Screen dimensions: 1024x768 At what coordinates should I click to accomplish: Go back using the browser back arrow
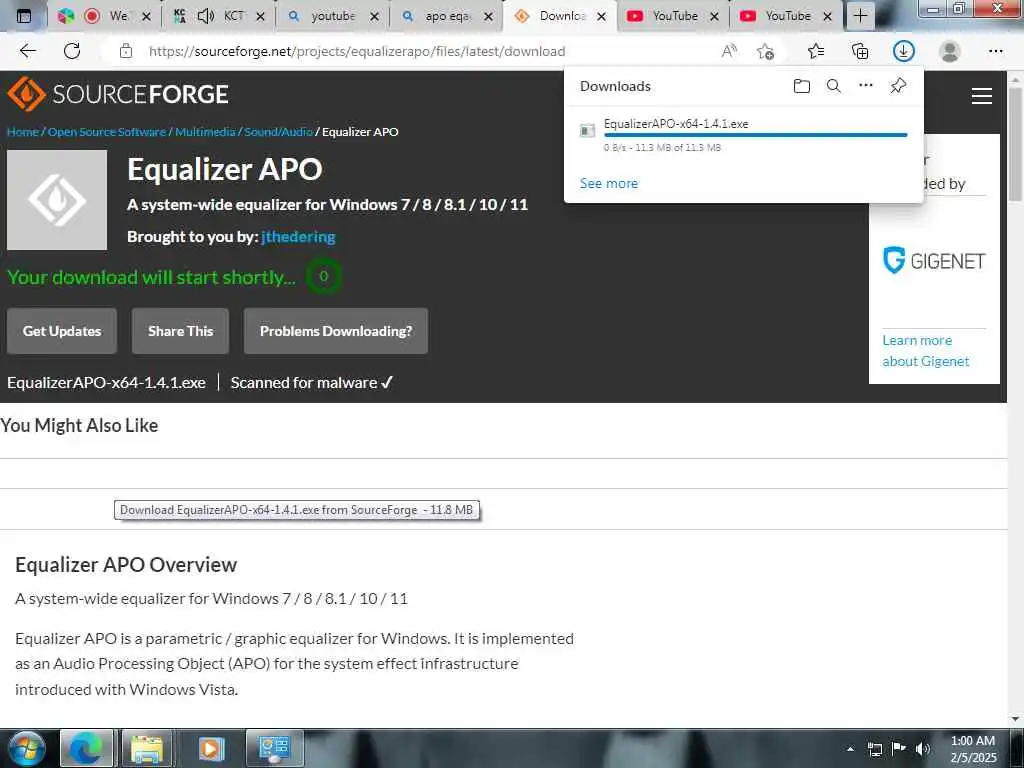pos(27,51)
